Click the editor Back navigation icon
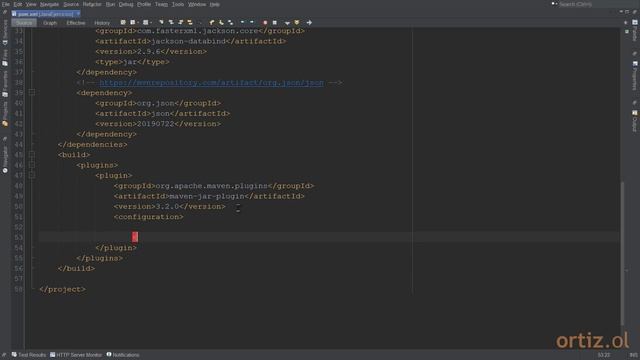640x360 pixels. (x=133, y=22)
